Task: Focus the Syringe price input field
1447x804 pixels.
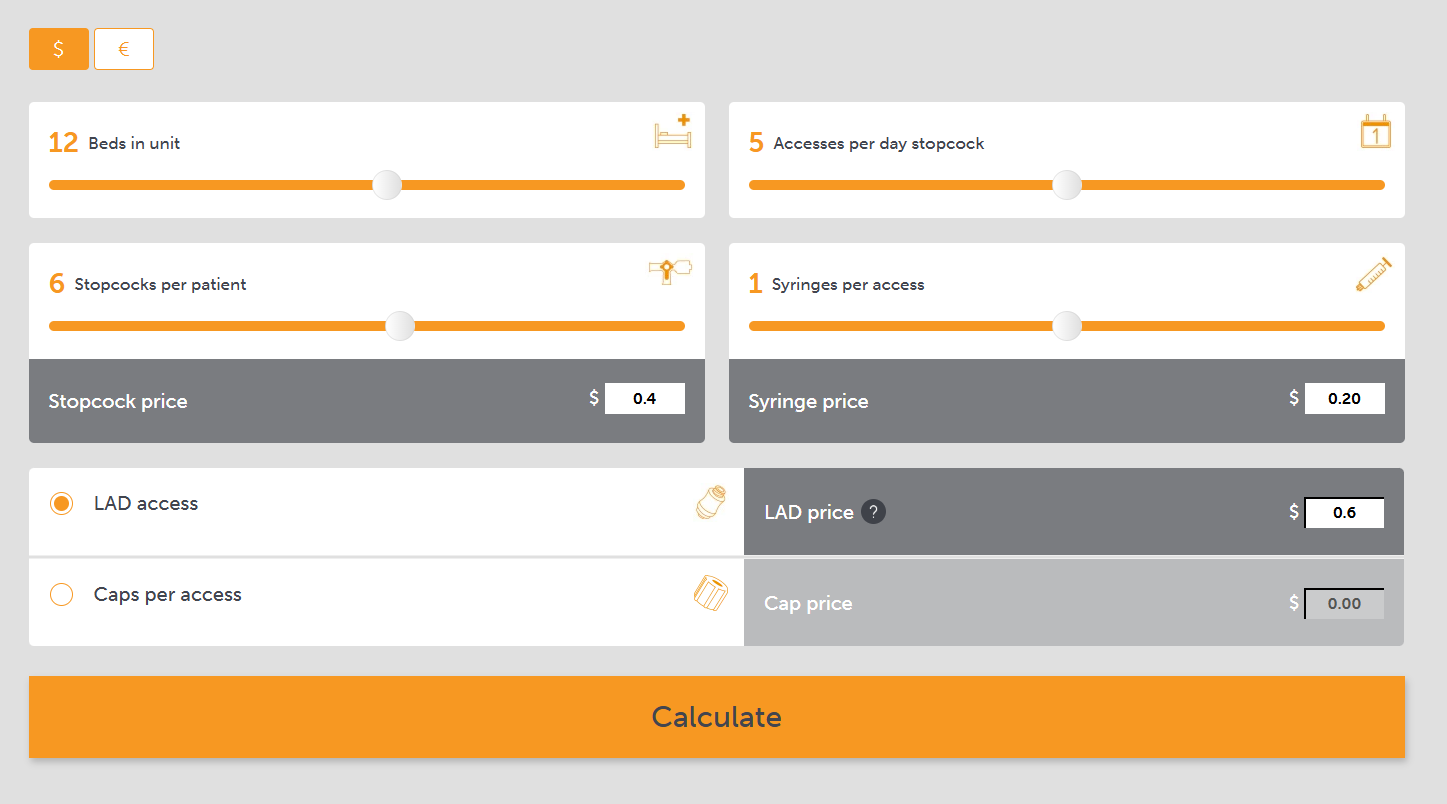Action: (1345, 398)
